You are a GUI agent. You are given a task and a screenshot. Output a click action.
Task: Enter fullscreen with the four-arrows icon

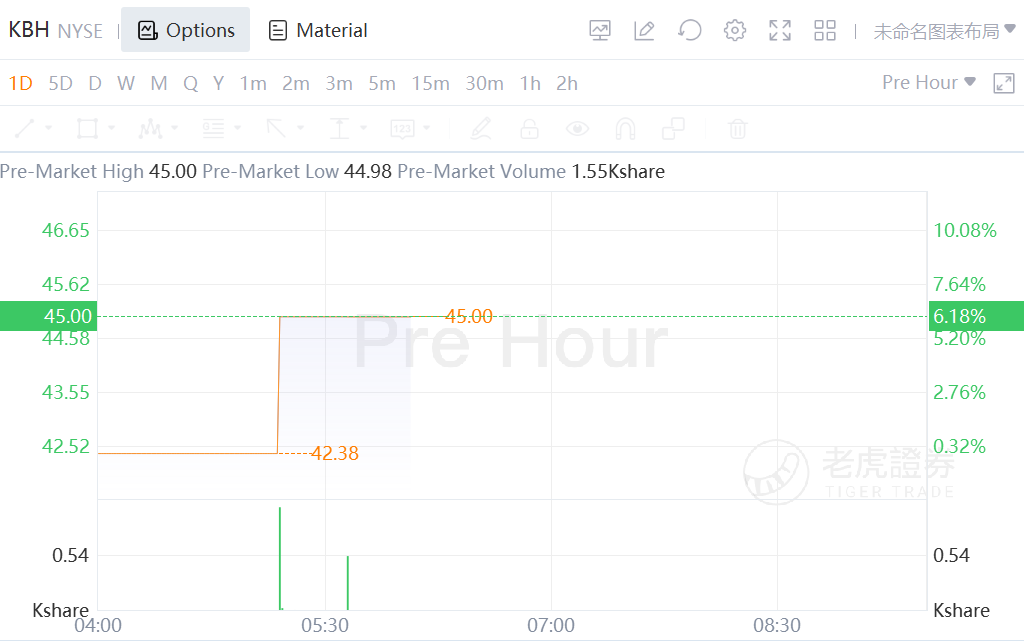click(x=780, y=31)
